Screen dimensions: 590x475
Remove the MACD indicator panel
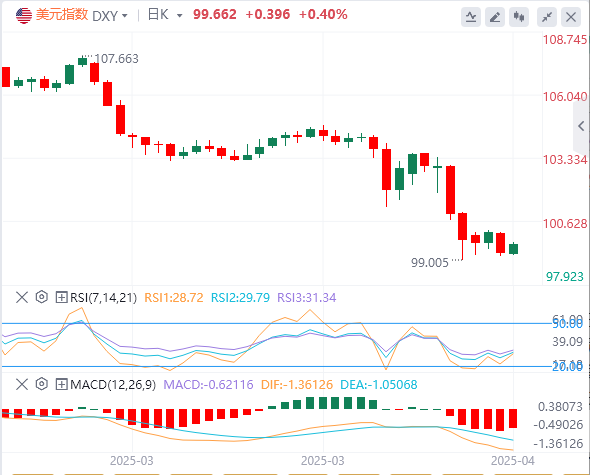(22, 384)
